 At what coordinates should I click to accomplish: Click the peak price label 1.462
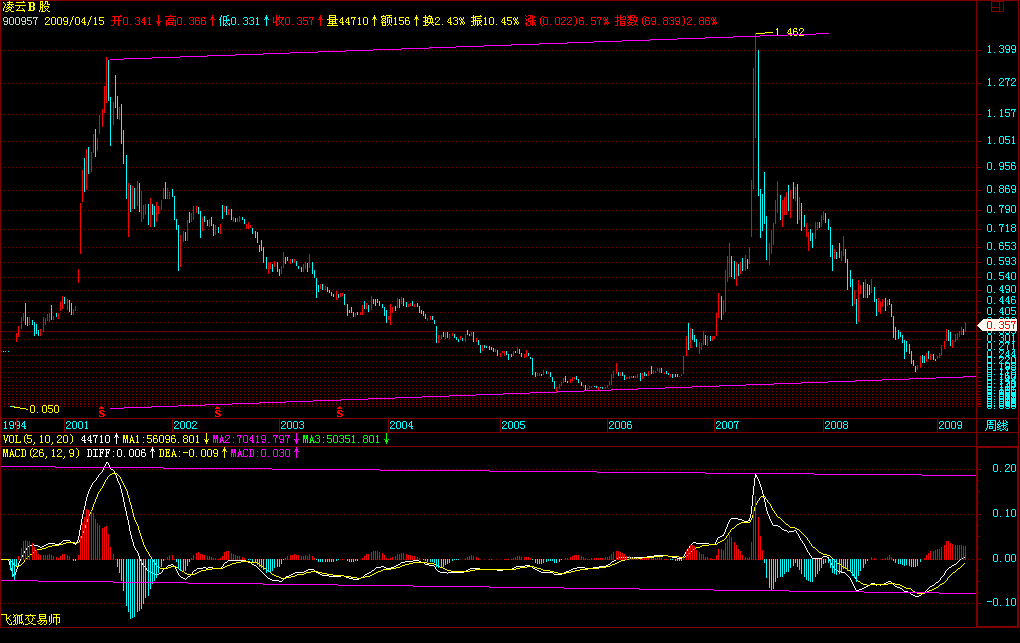tap(790, 32)
